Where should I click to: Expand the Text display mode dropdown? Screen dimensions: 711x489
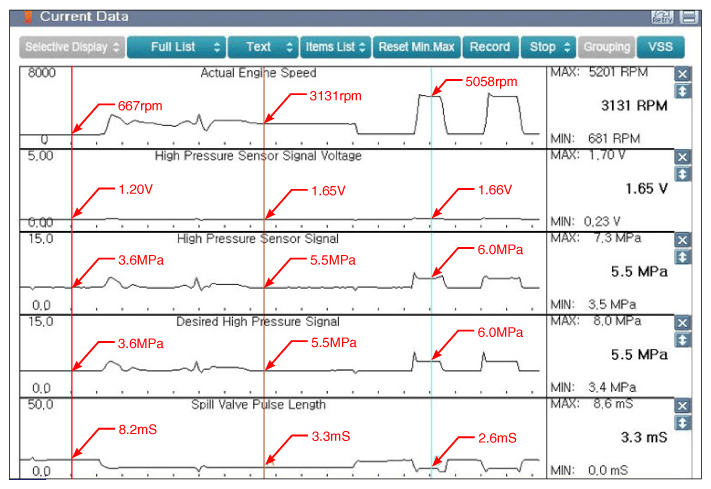[x=263, y=47]
